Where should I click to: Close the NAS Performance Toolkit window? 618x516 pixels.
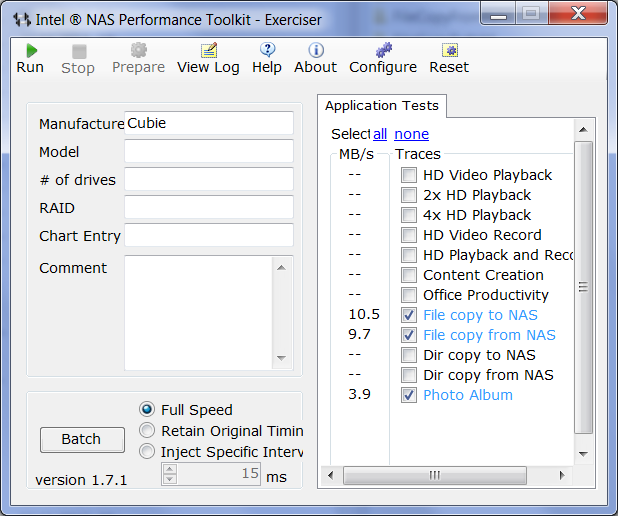click(x=578, y=13)
